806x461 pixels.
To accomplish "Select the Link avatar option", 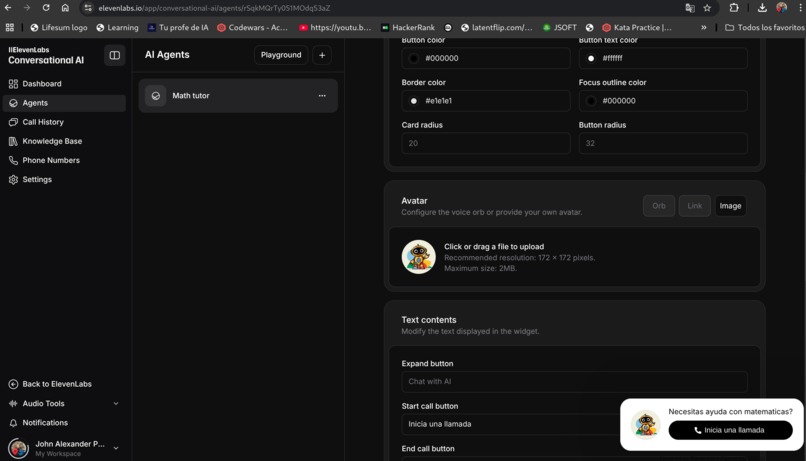I will click(694, 206).
